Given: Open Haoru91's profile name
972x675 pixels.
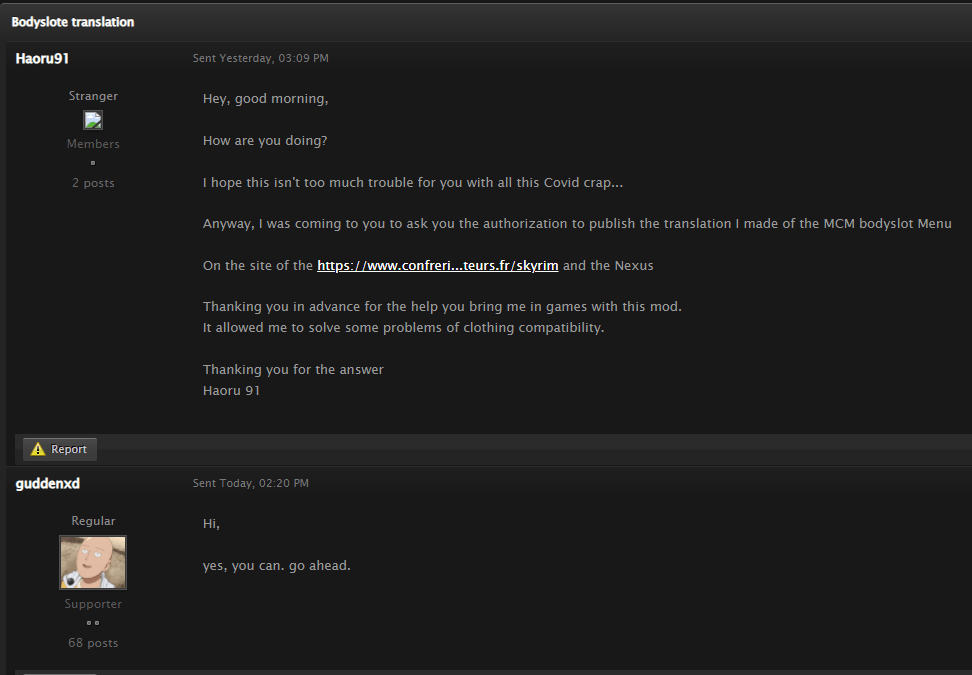Looking at the screenshot, I should pos(42,58).
